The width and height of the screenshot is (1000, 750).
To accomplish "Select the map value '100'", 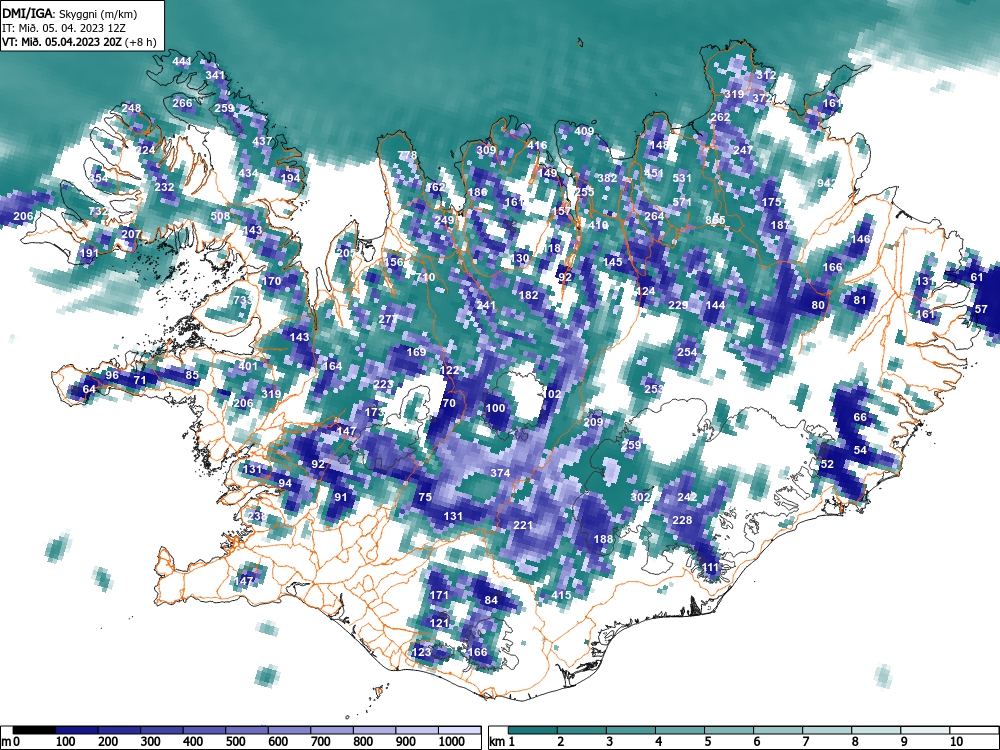I will tap(496, 408).
